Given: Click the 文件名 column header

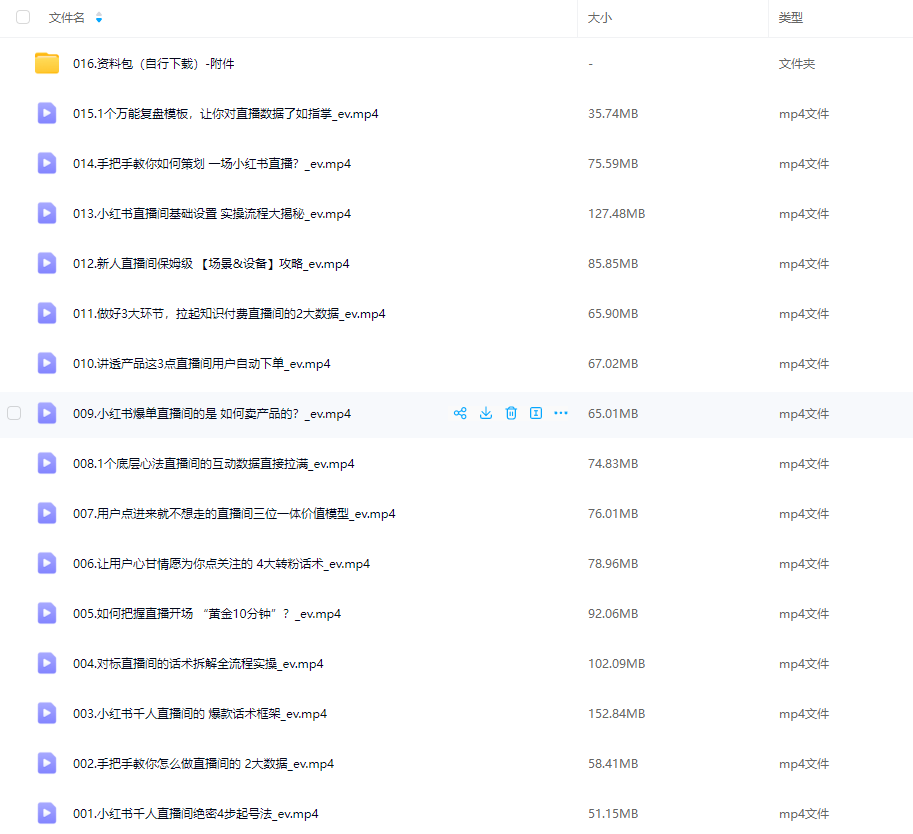Looking at the screenshot, I should click(x=66, y=18).
